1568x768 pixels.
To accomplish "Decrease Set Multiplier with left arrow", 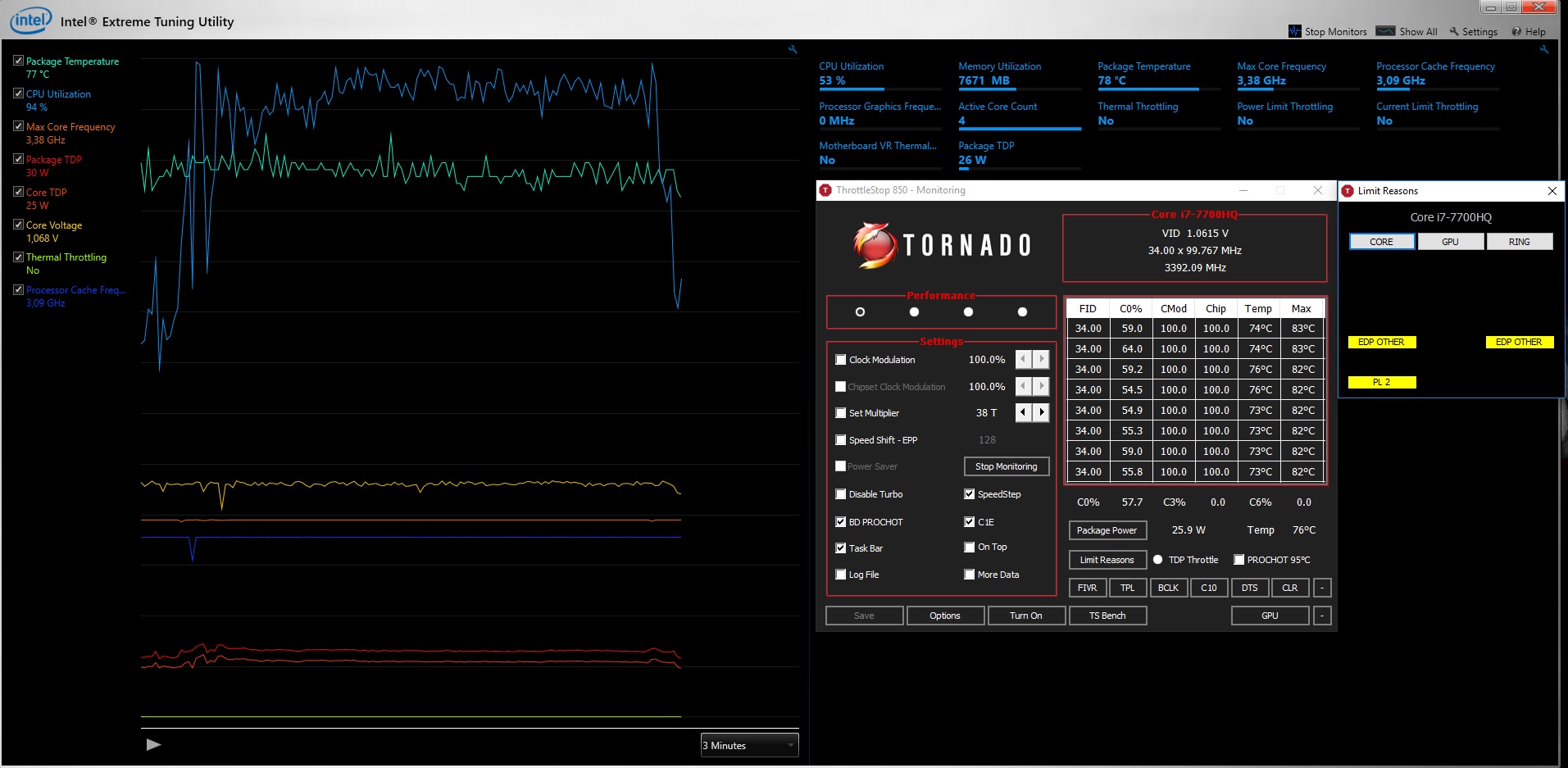I will pos(1023,412).
